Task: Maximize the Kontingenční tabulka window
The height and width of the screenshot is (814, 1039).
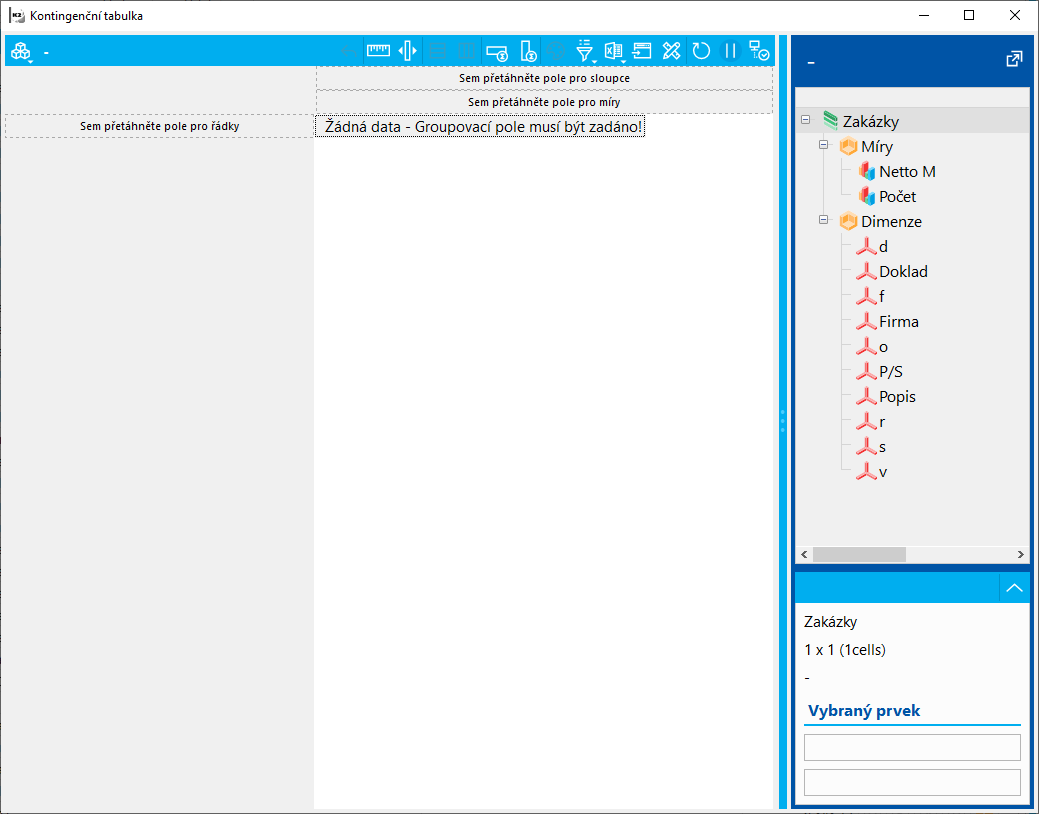Action: pyautogui.click(x=969, y=15)
